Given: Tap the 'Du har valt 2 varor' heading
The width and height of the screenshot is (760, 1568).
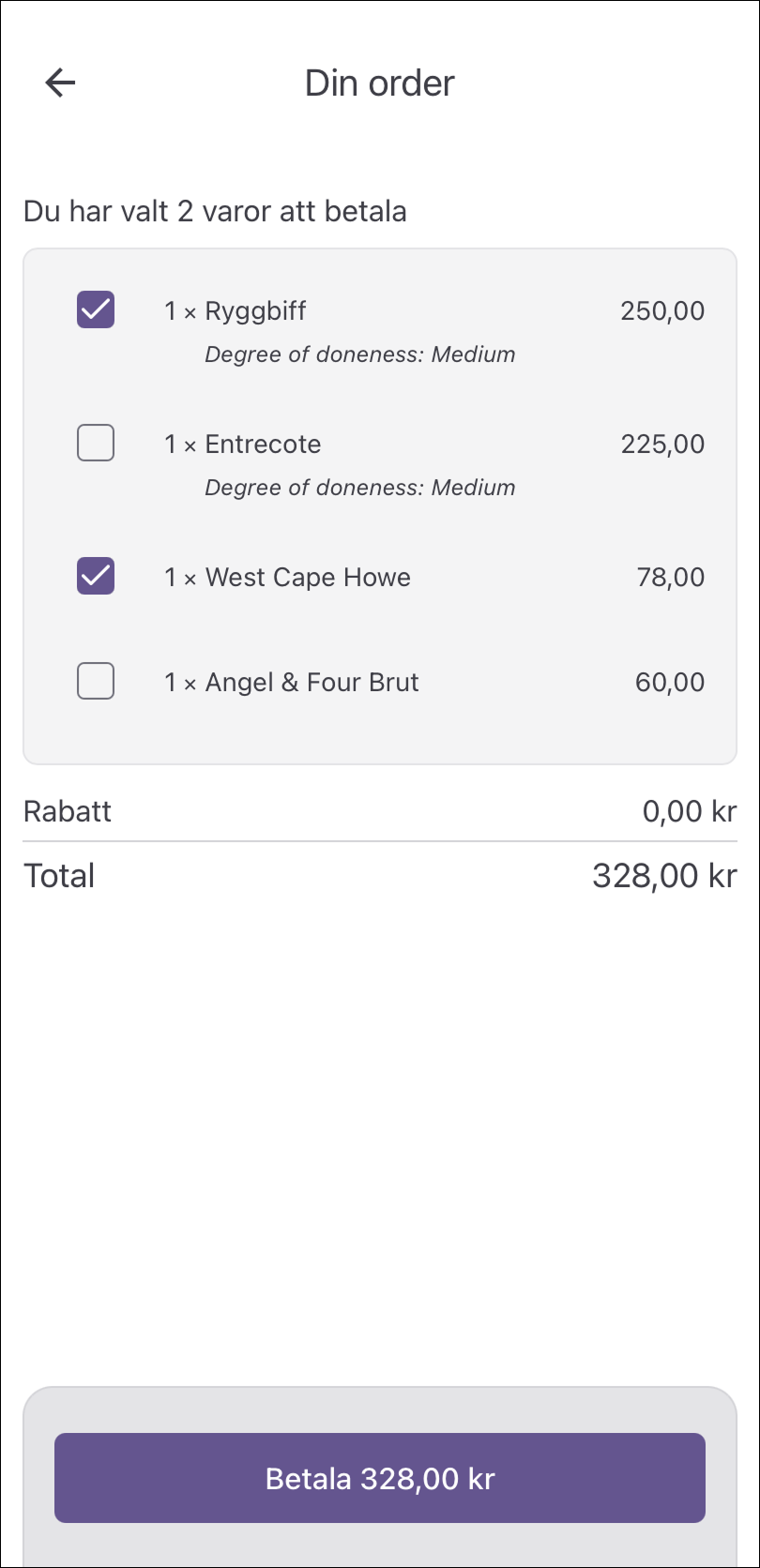Looking at the screenshot, I should click(215, 211).
